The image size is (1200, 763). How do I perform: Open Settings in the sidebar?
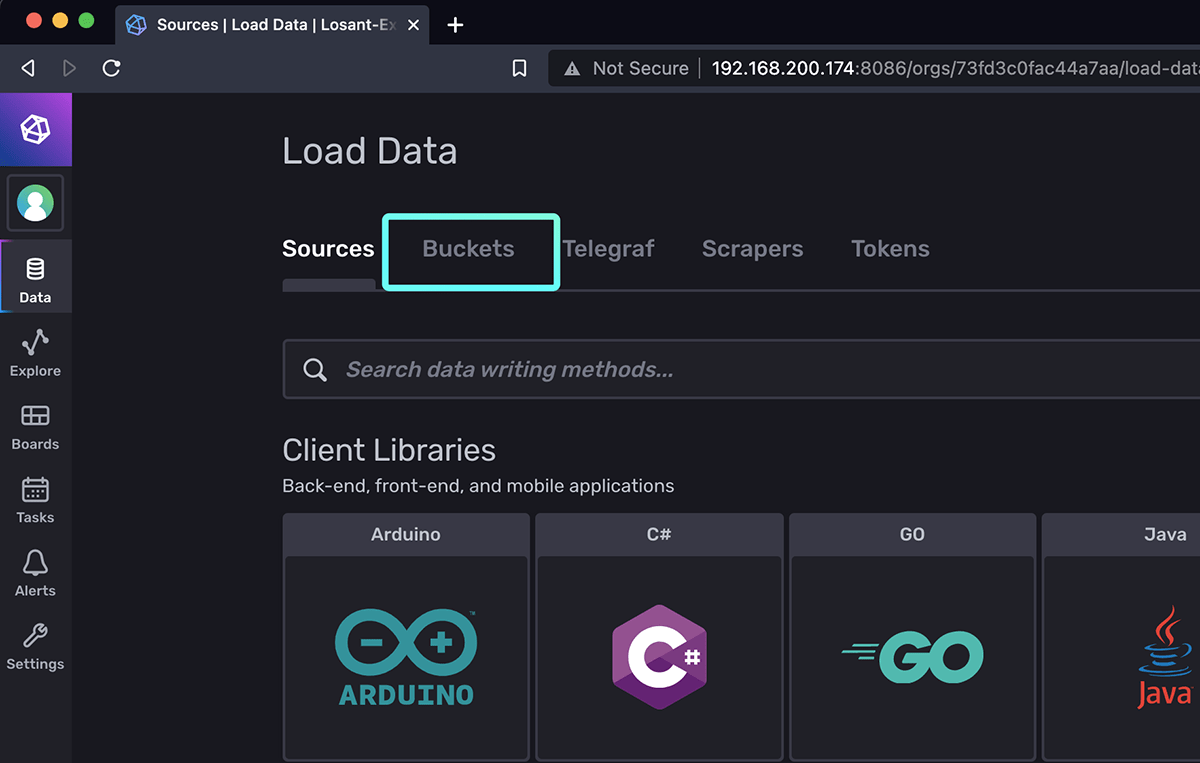[x=35, y=645]
